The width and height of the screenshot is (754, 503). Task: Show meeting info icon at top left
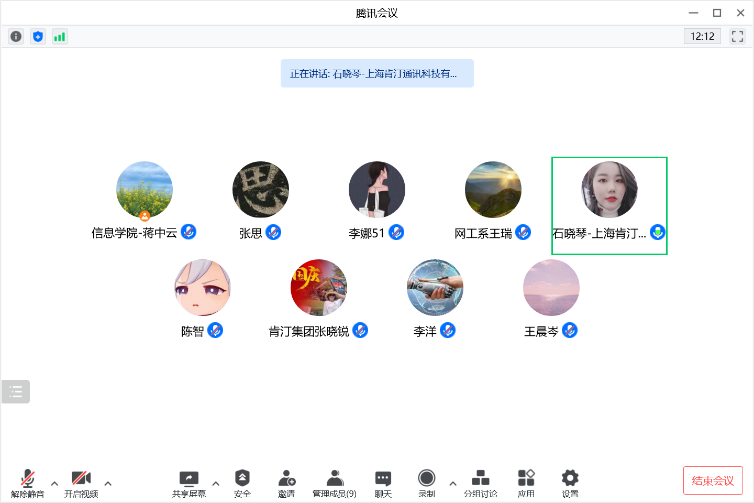tap(16, 36)
